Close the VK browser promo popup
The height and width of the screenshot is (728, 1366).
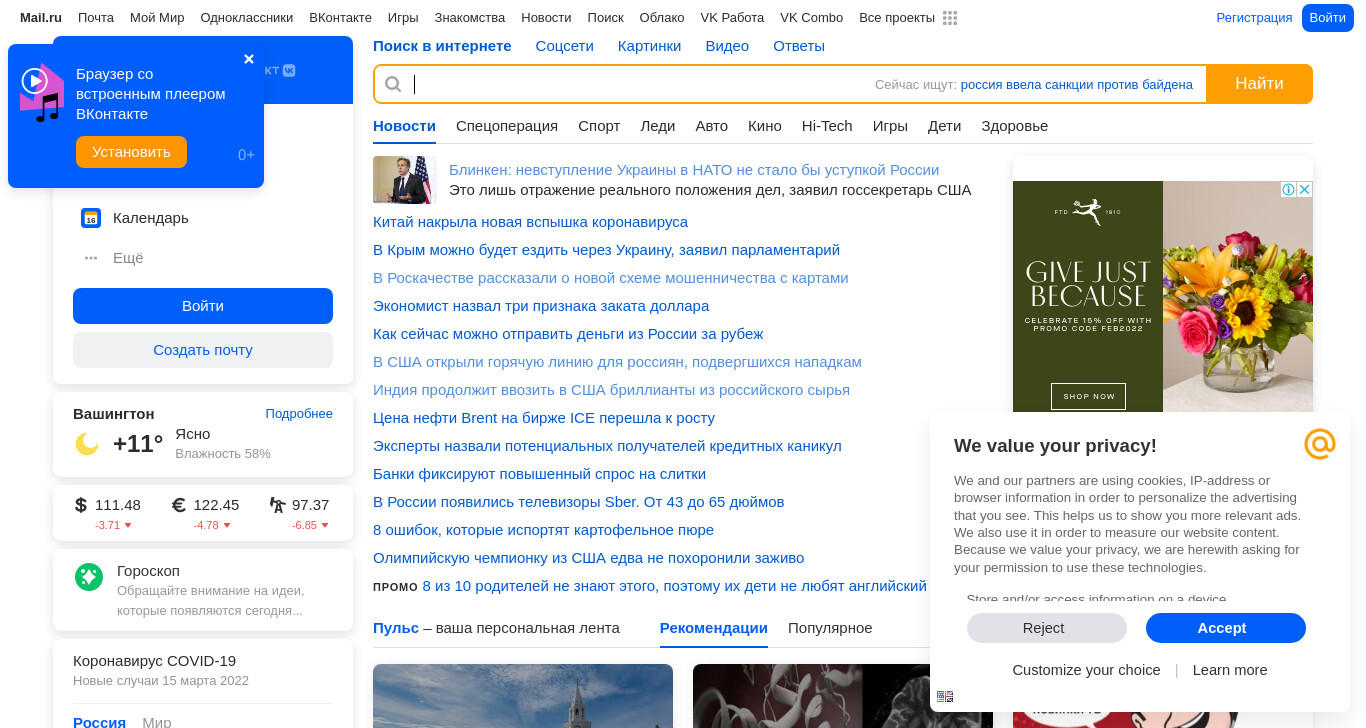click(x=249, y=59)
